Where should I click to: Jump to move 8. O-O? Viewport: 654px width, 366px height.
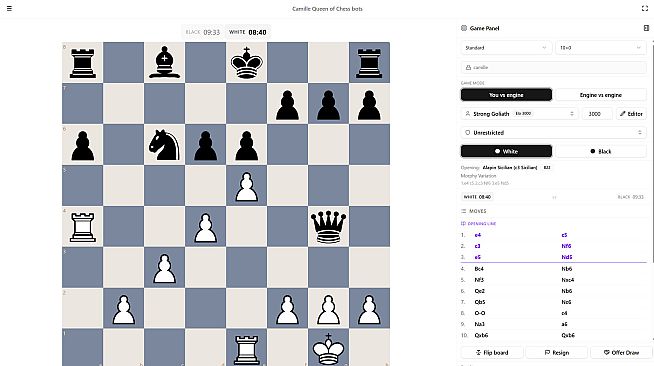point(480,313)
